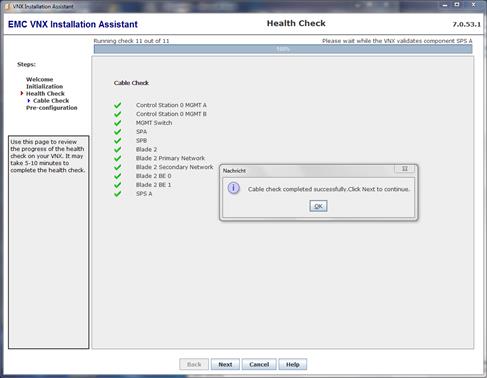Click the checkmark for MGMT Switch

pos(118,123)
